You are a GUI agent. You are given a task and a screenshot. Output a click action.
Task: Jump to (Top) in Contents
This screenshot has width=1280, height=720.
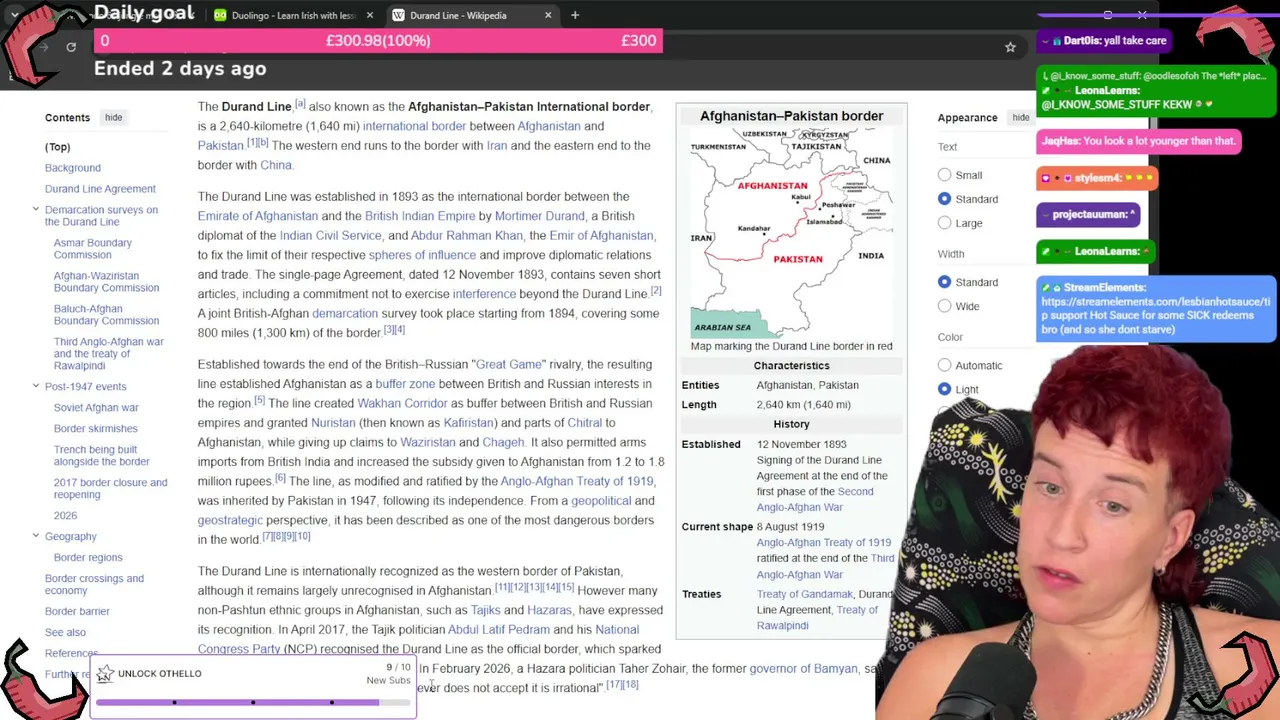(57, 147)
